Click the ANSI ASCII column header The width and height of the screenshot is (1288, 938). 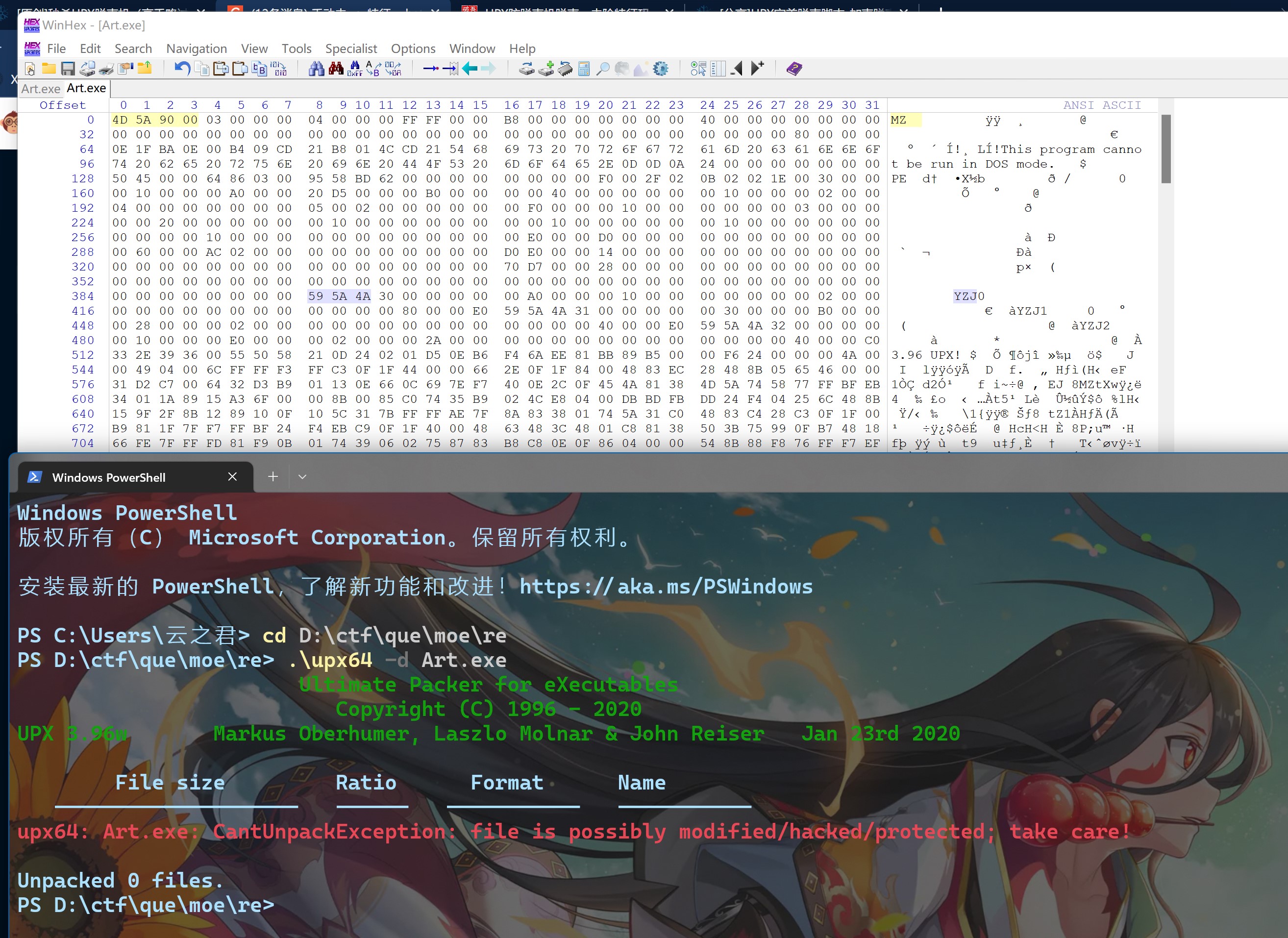click(x=1102, y=105)
